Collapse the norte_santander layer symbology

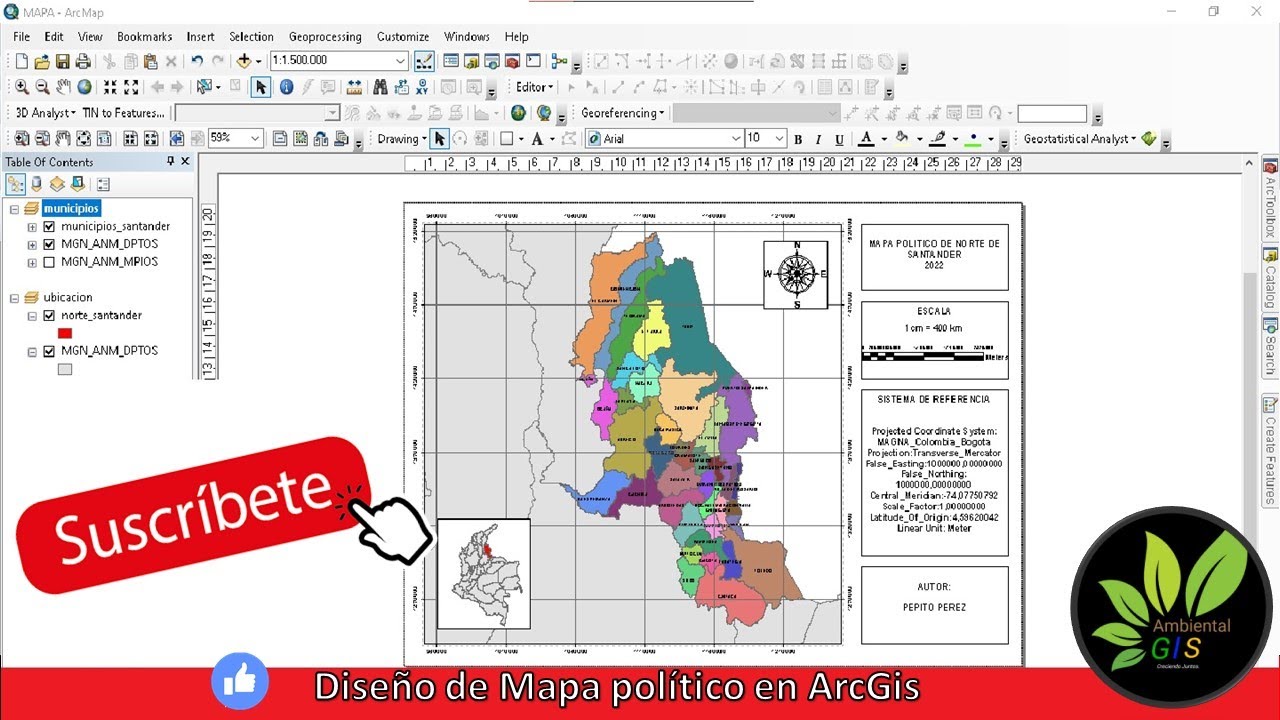click(32, 315)
